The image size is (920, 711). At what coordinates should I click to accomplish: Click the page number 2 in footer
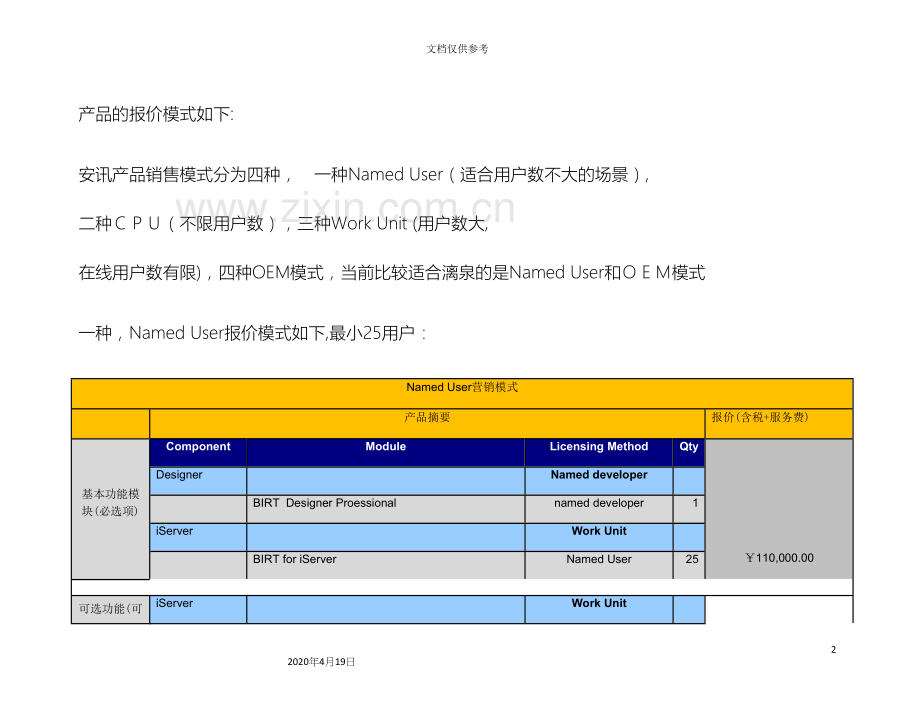coord(833,650)
